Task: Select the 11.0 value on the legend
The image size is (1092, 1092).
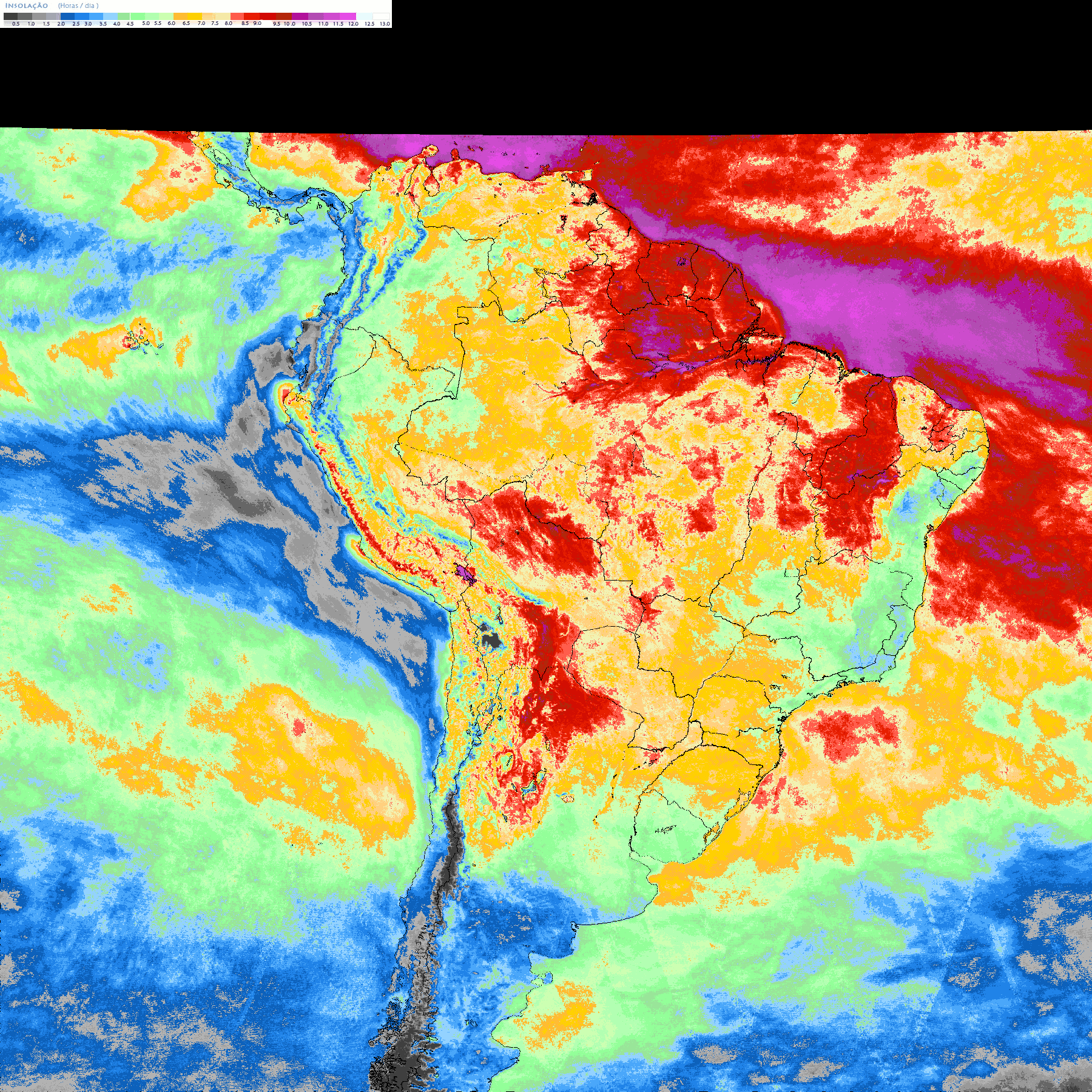Action: coord(323,24)
